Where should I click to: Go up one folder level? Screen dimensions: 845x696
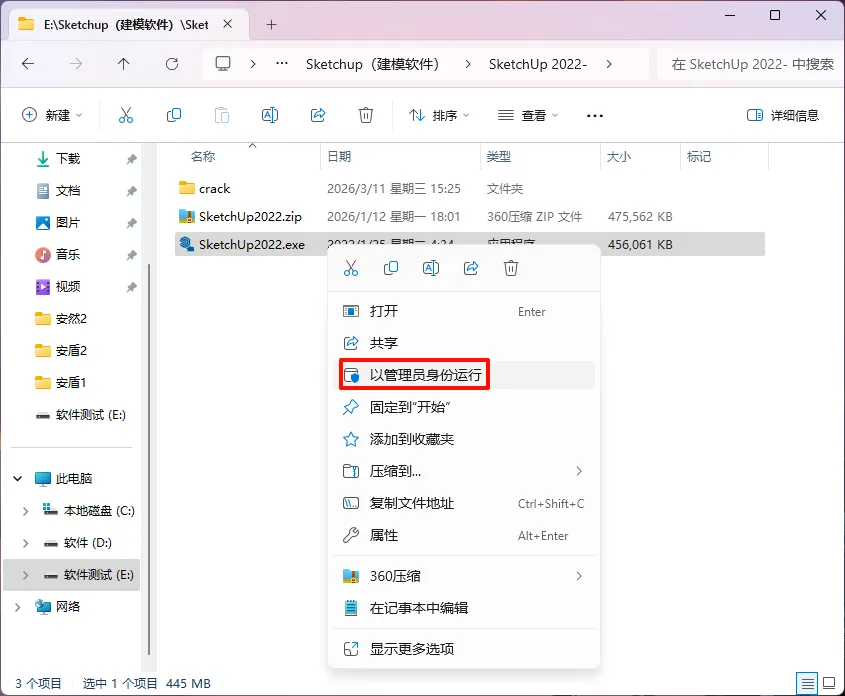tap(123, 64)
